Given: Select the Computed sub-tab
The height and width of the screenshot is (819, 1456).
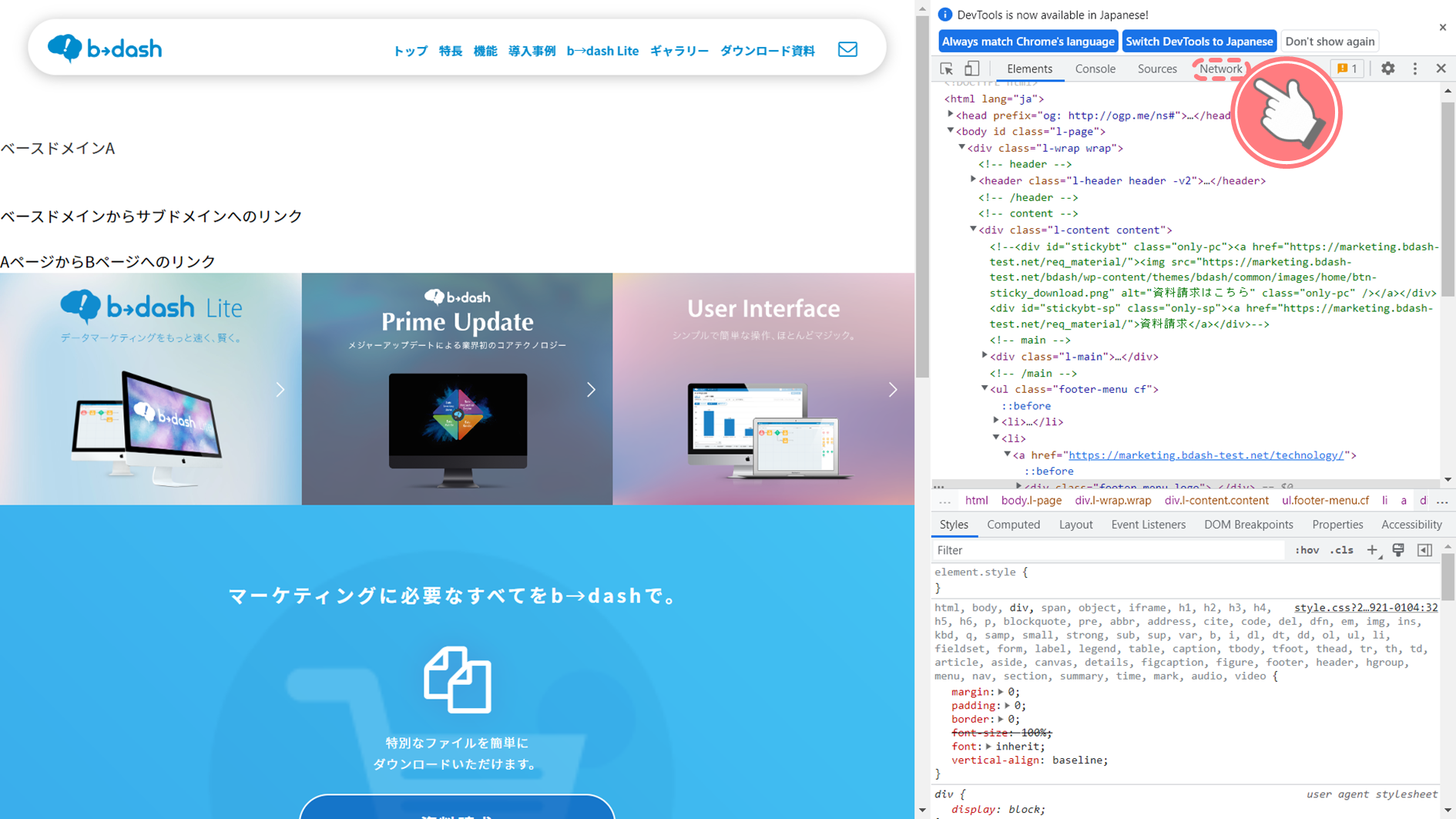Looking at the screenshot, I should [1013, 525].
